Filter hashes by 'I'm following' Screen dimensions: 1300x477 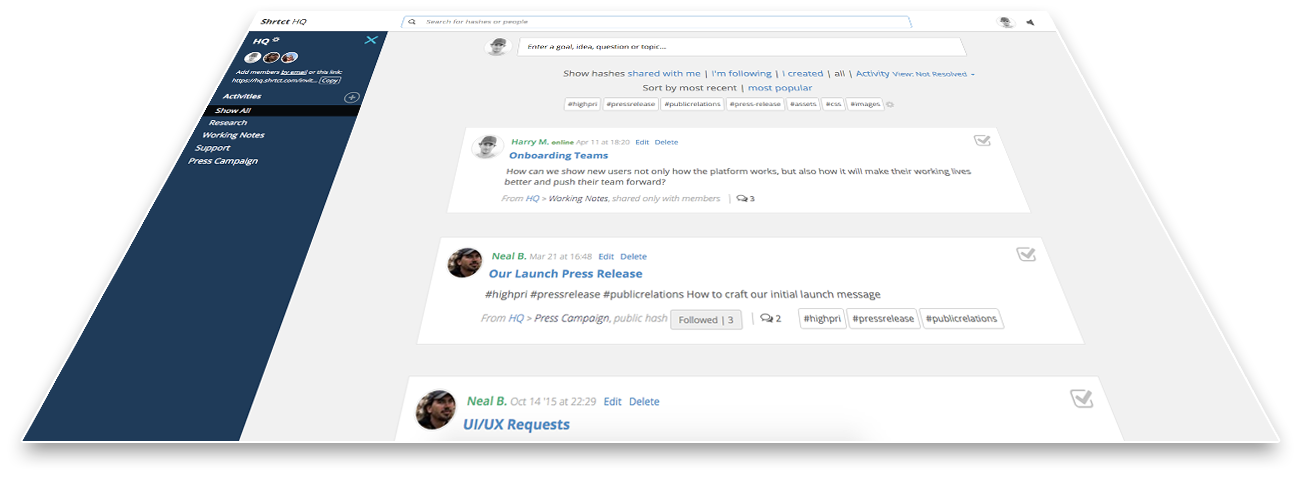[741, 74]
